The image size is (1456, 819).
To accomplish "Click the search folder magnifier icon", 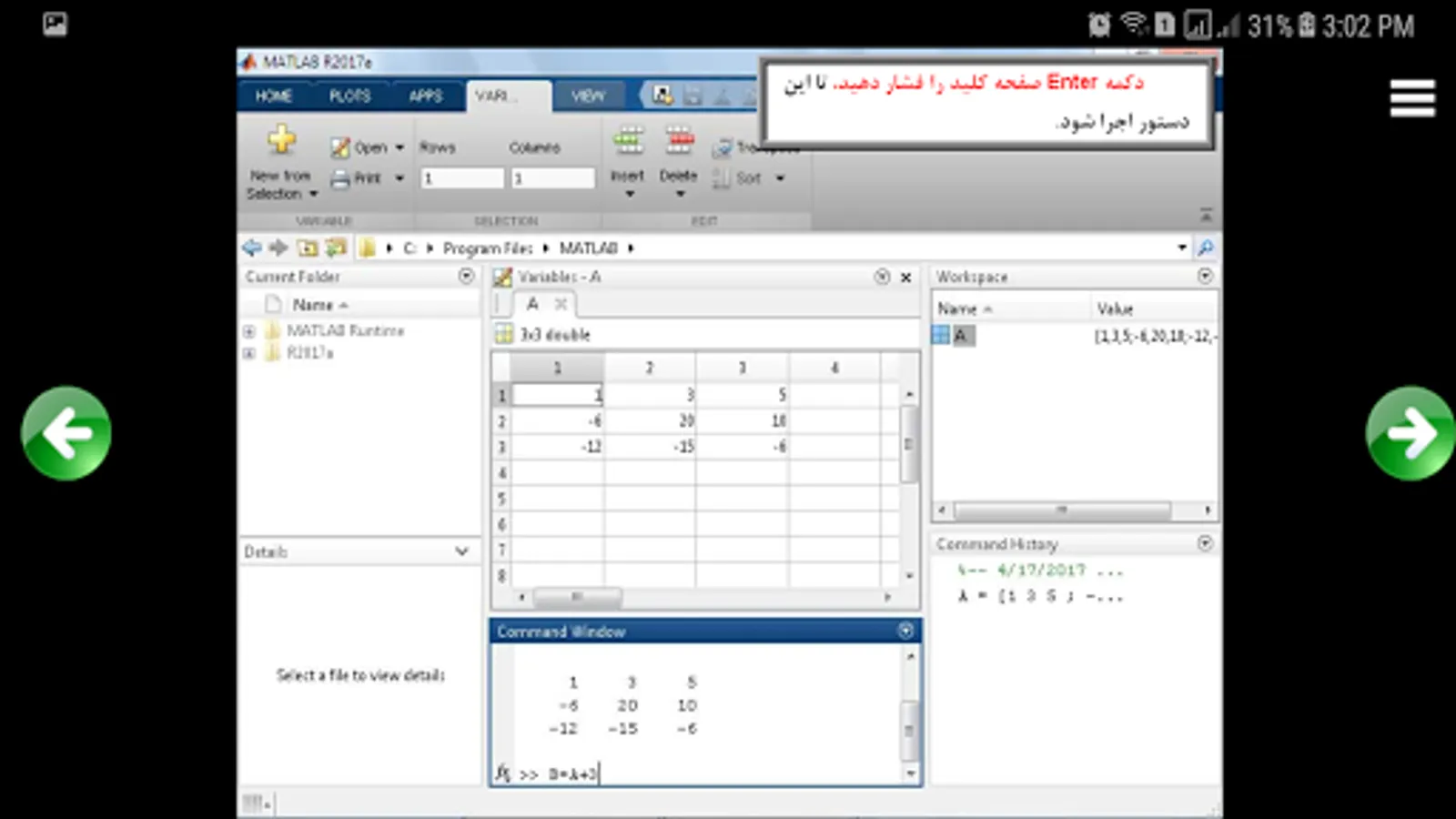I will point(1206,248).
